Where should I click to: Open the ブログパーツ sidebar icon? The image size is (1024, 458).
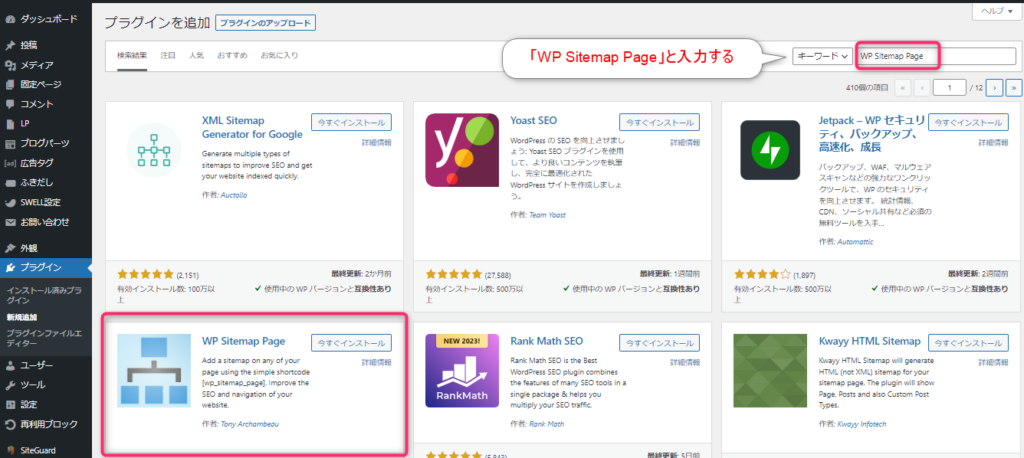(10, 143)
